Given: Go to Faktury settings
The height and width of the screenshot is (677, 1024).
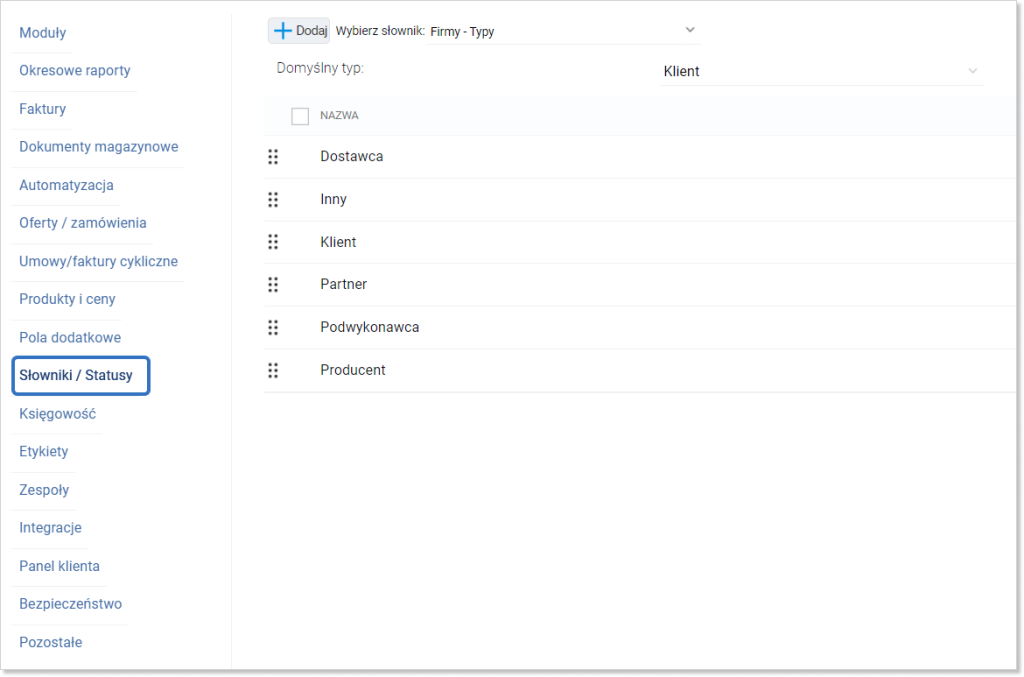Looking at the screenshot, I should pyautogui.click(x=42, y=109).
